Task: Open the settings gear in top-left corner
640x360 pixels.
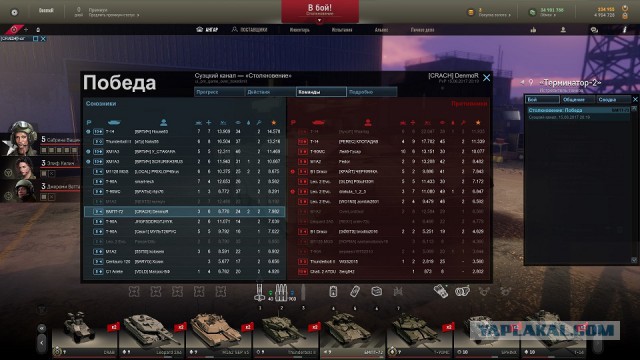Action: click(x=14, y=12)
